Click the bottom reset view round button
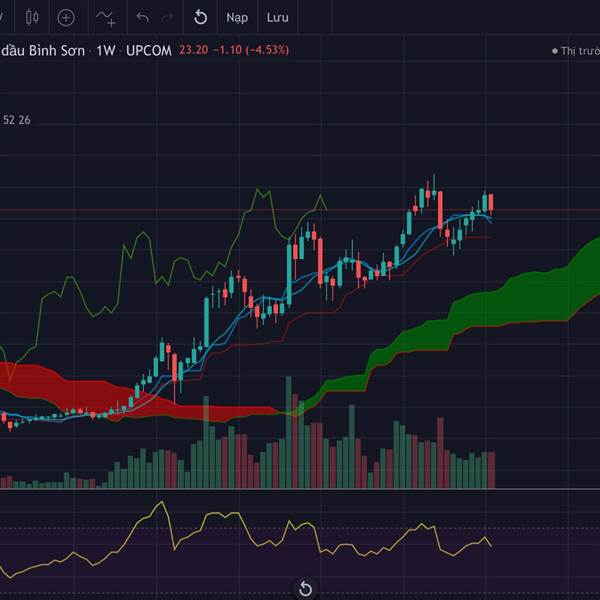Viewport: 600px width, 600px height. coord(305,589)
